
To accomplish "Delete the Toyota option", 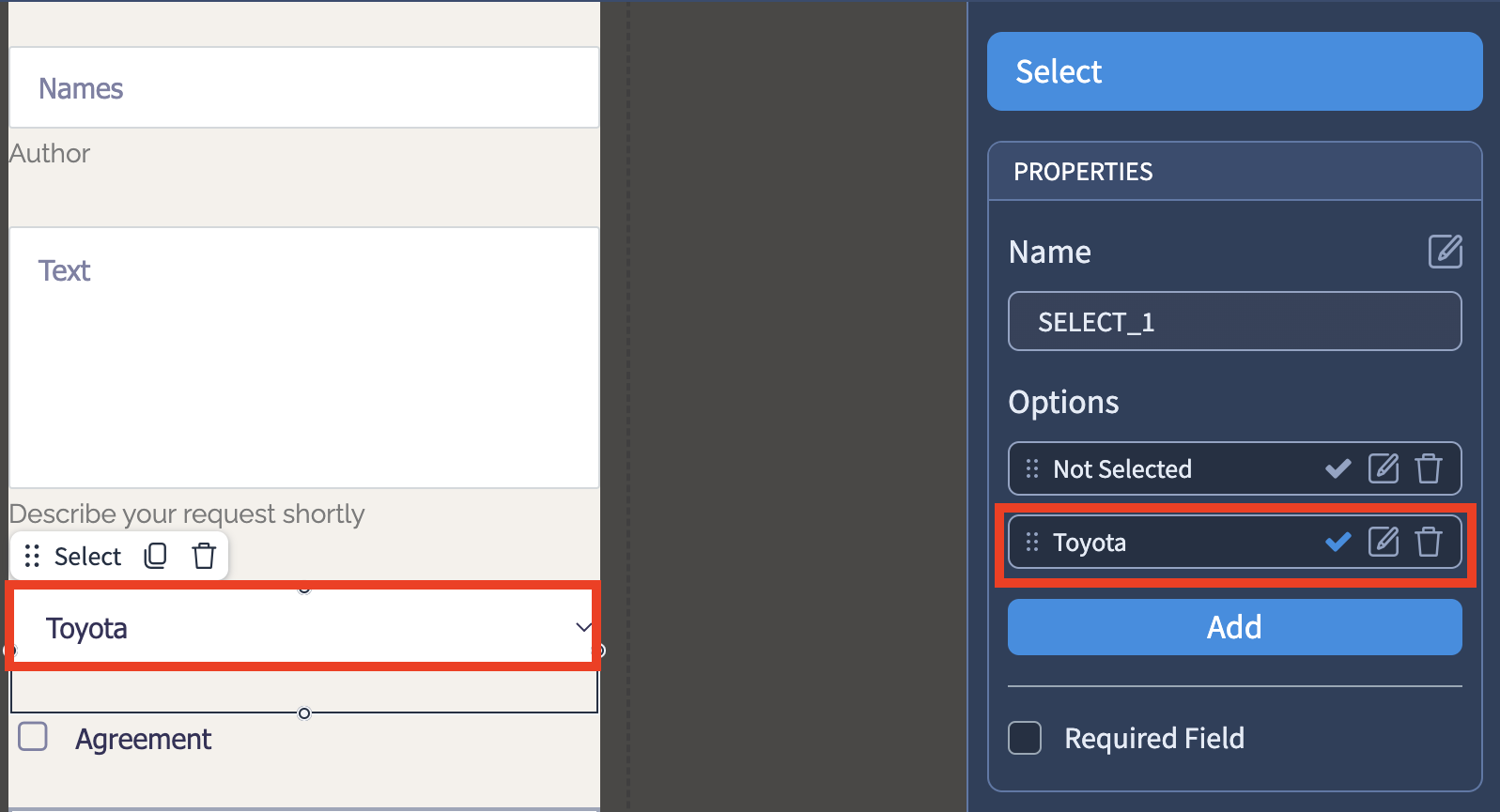I will [1429, 541].
